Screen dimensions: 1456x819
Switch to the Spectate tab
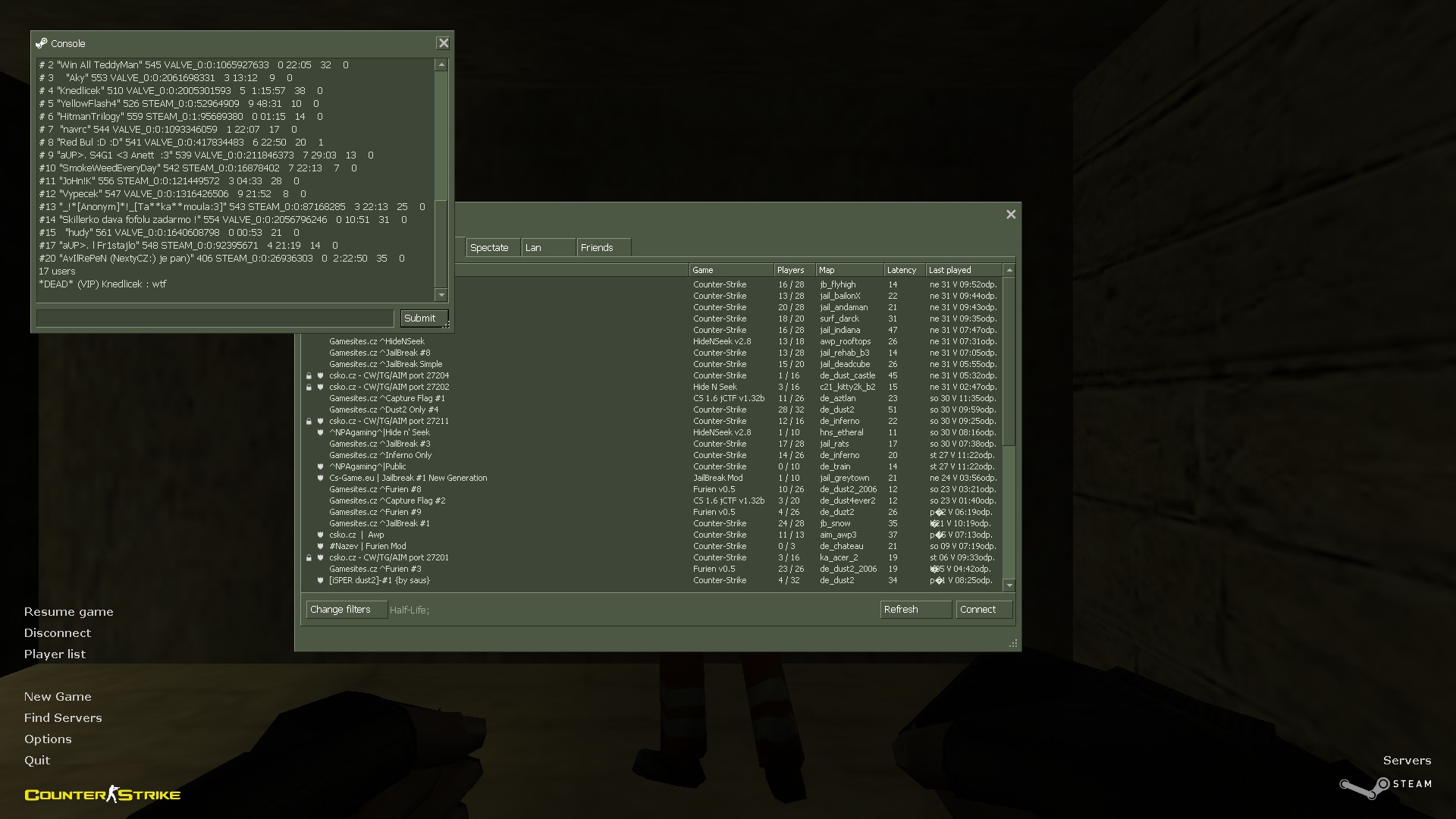point(493,248)
